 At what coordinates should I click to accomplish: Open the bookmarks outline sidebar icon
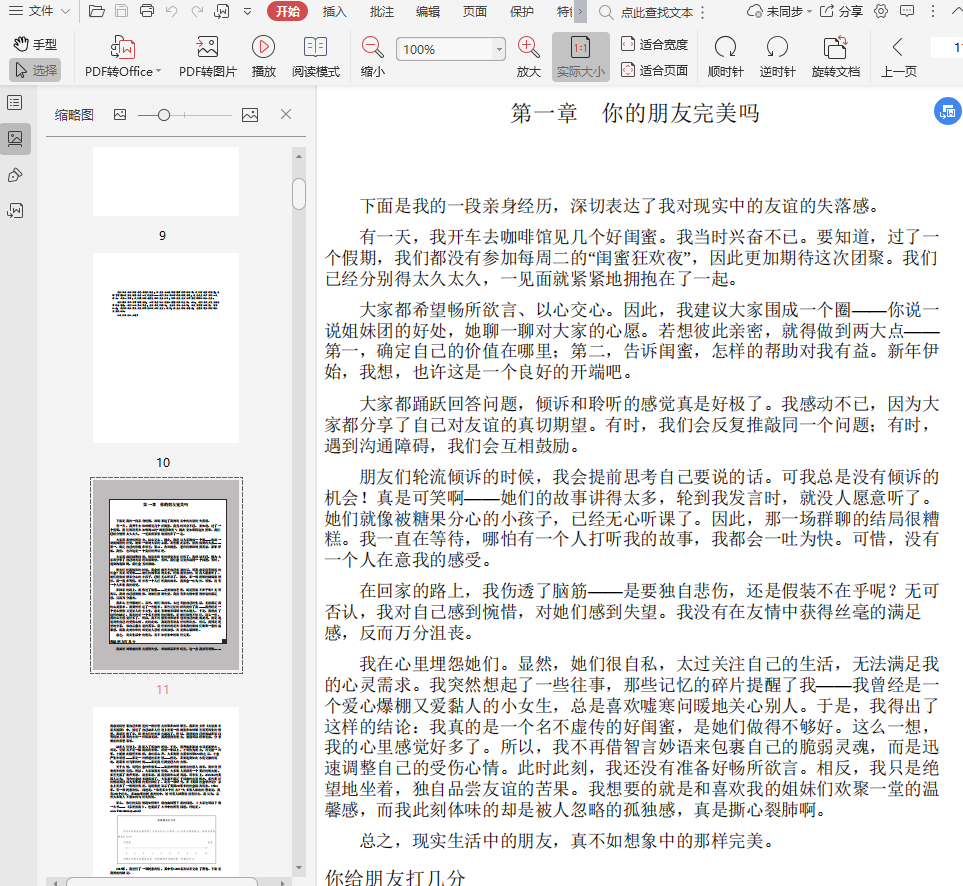15,103
